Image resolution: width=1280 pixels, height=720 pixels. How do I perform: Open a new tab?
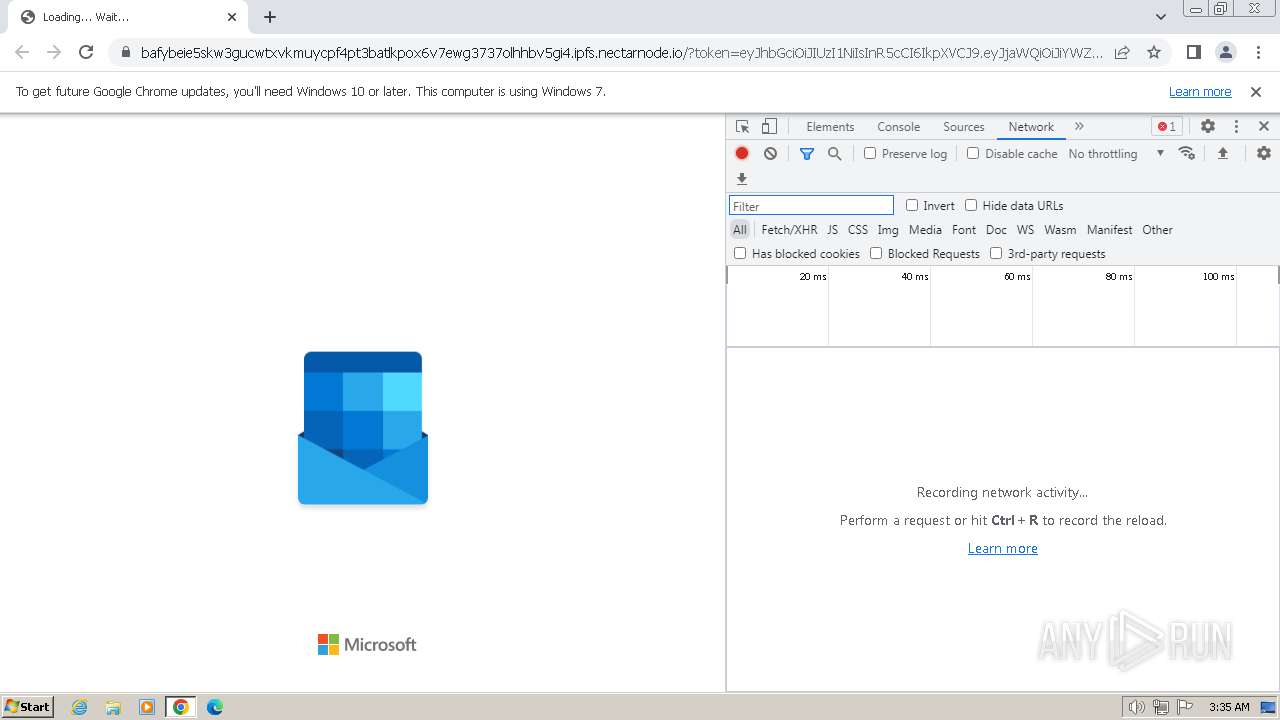pyautogui.click(x=270, y=17)
